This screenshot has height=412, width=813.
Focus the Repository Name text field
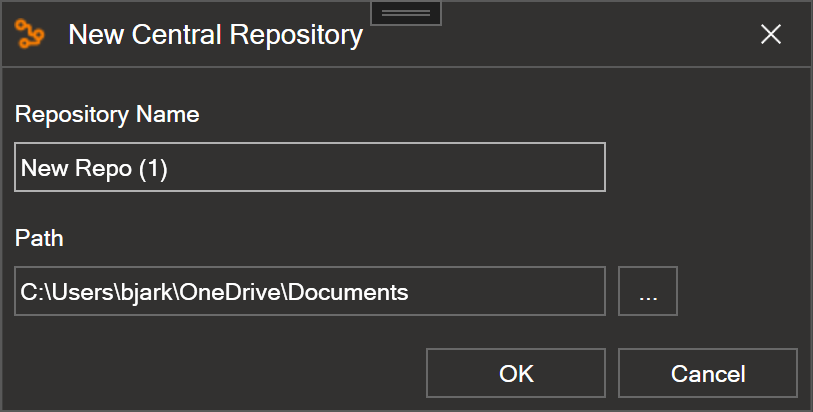(x=310, y=167)
